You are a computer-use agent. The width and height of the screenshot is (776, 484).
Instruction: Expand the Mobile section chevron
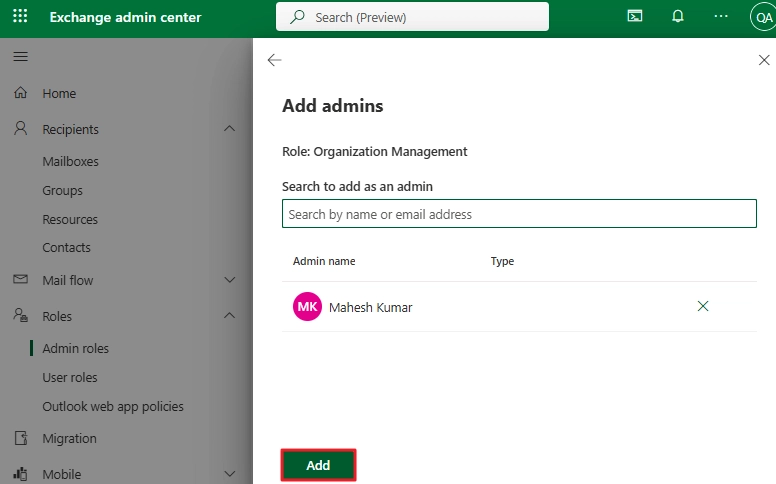(x=229, y=474)
